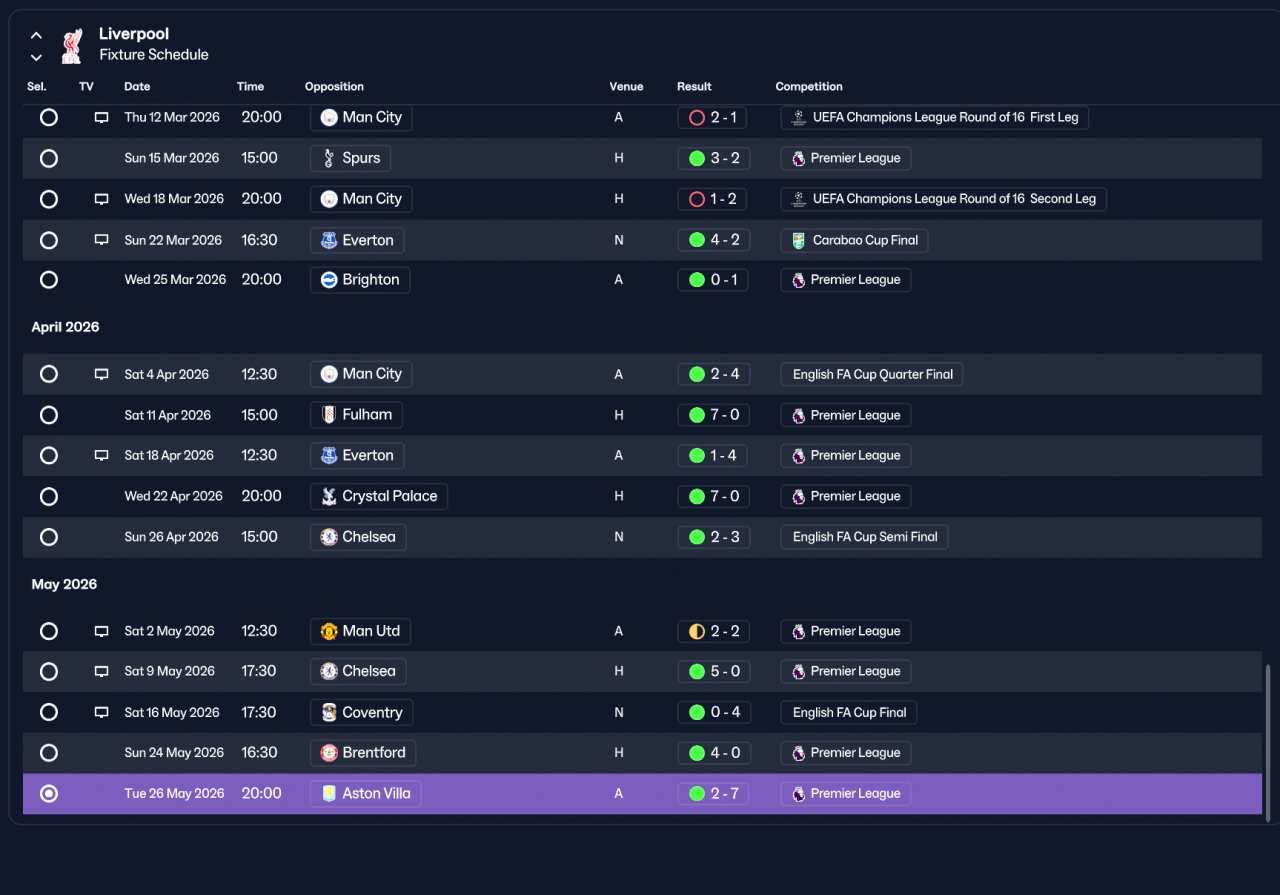Click the Wed 25 Mar 2026 date

point(175,280)
